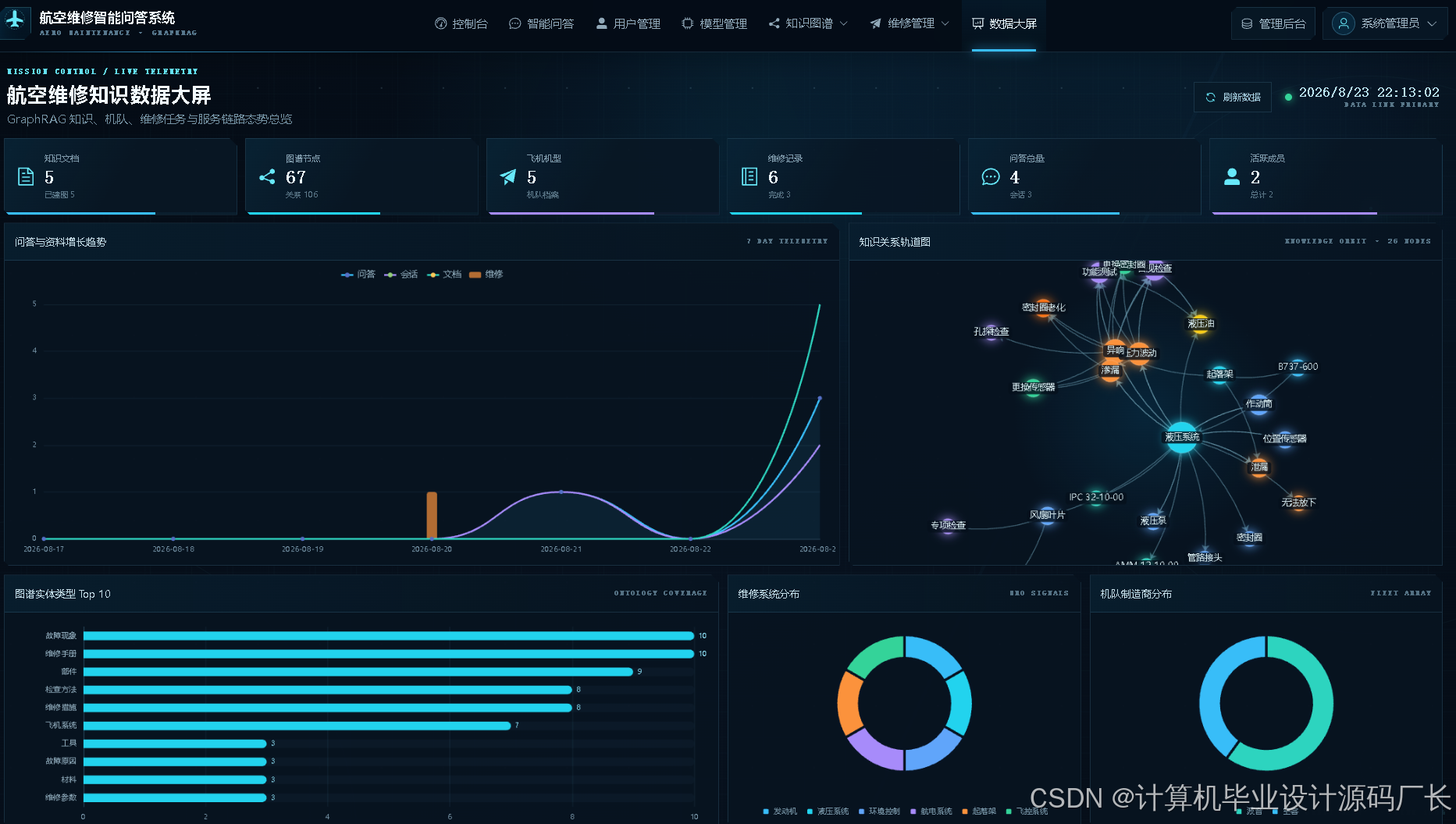Click the IPC 32-10-00 graph node
Viewport: 1456px width, 824px height.
(1096, 497)
